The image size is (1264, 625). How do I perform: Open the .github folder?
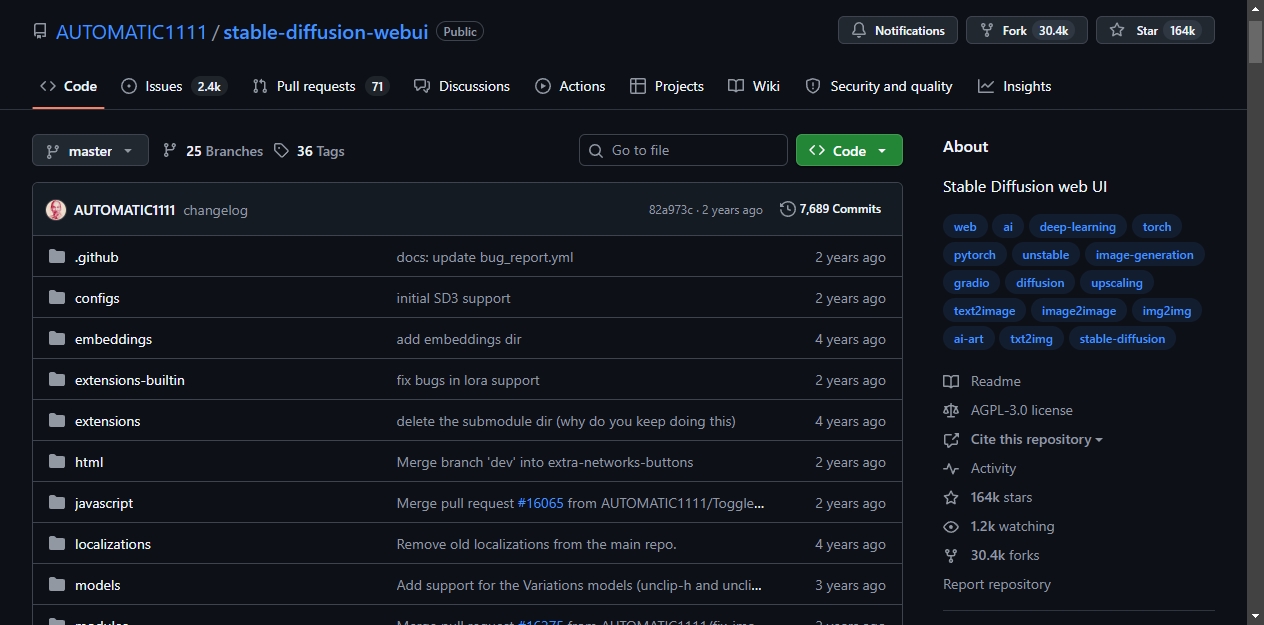point(97,257)
